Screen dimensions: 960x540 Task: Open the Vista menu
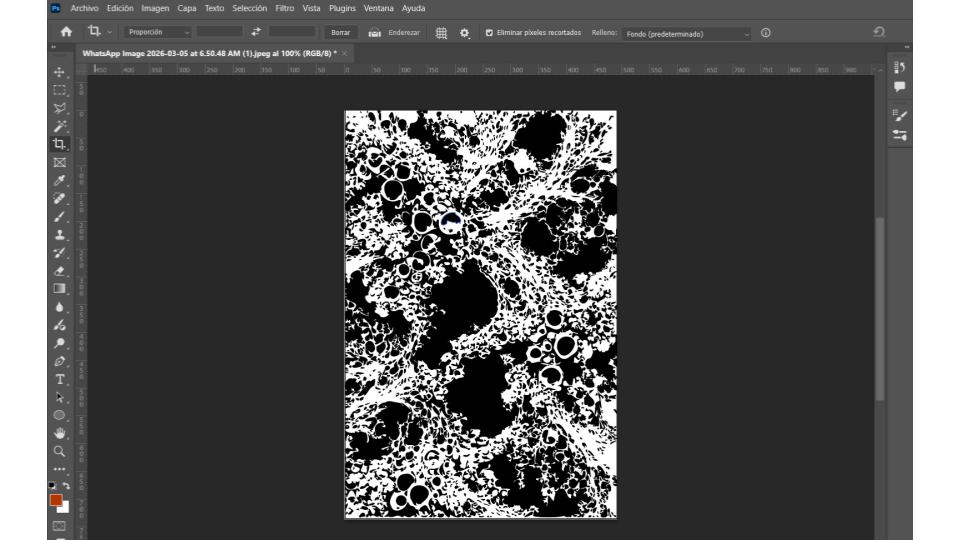(311, 9)
